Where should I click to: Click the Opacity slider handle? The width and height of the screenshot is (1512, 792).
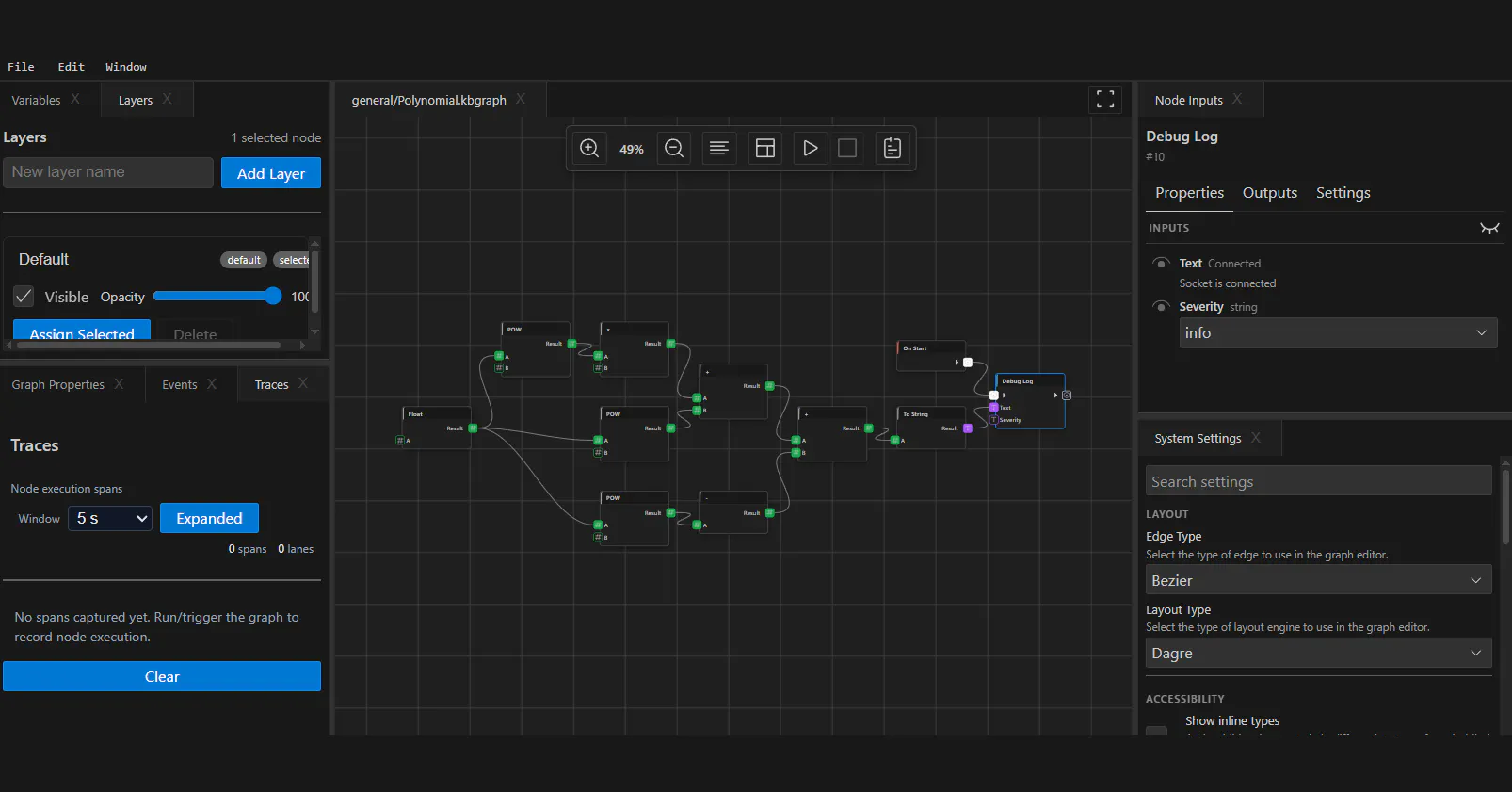coord(273,296)
